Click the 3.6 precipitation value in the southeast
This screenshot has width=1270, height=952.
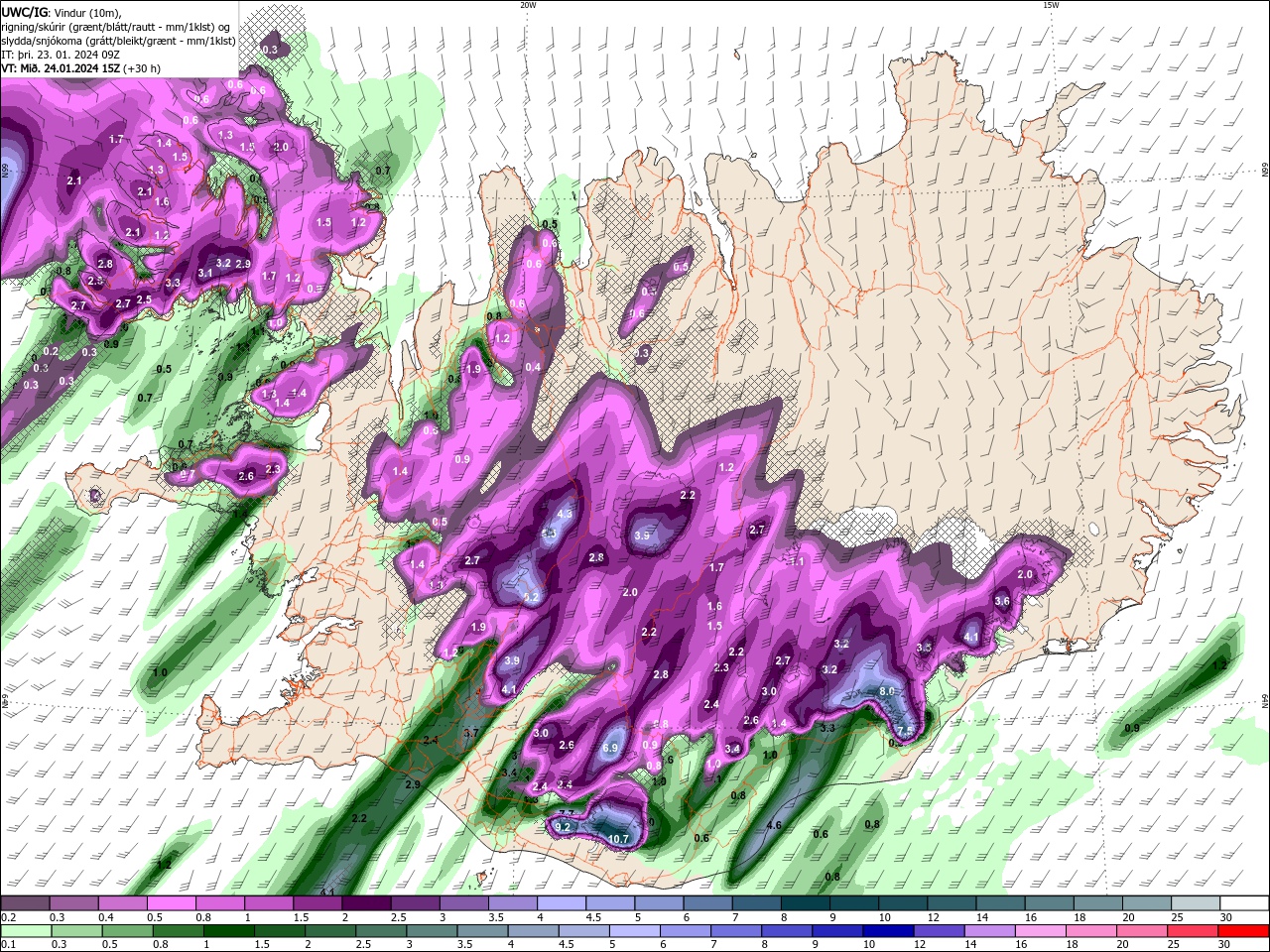click(x=1002, y=601)
